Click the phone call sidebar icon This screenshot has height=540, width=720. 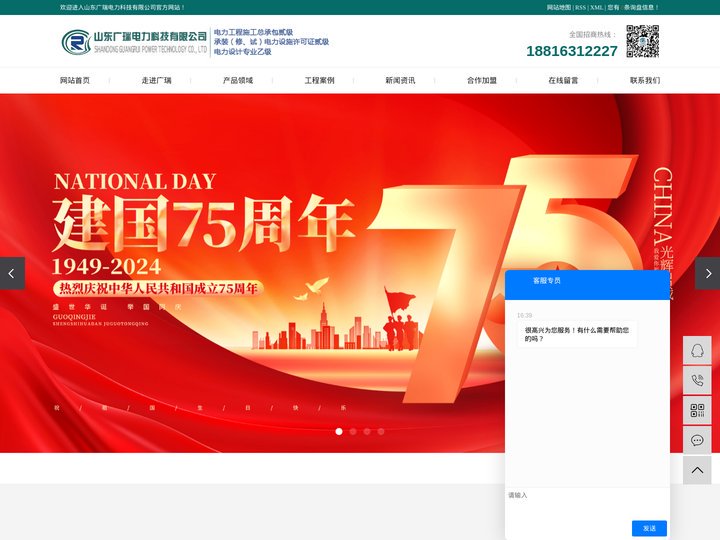tap(697, 380)
